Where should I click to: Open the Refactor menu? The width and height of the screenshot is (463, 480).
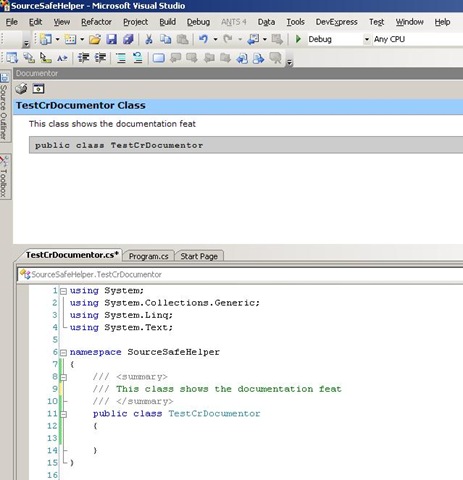click(x=96, y=22)
